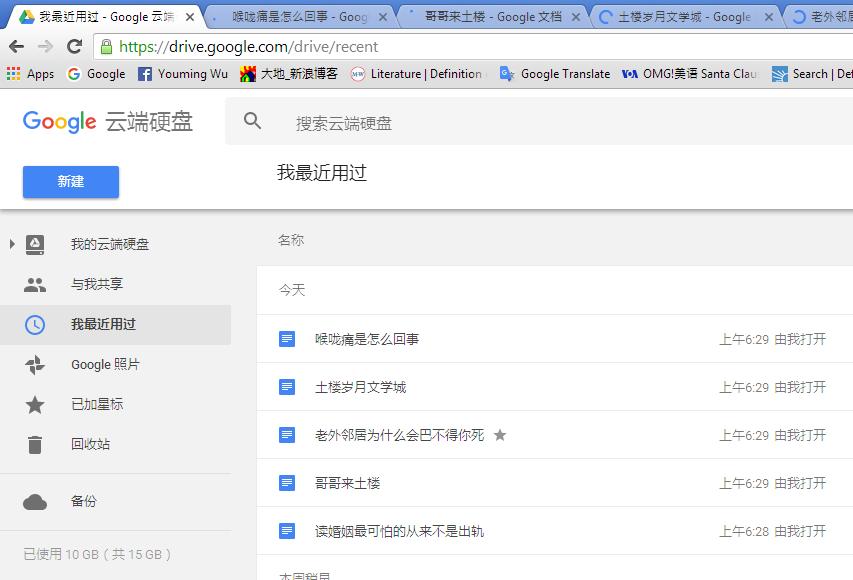The height and width of the screenshot is (580, 853).
Task: Click the cloud icon for 备份
Action: [35, 502]
